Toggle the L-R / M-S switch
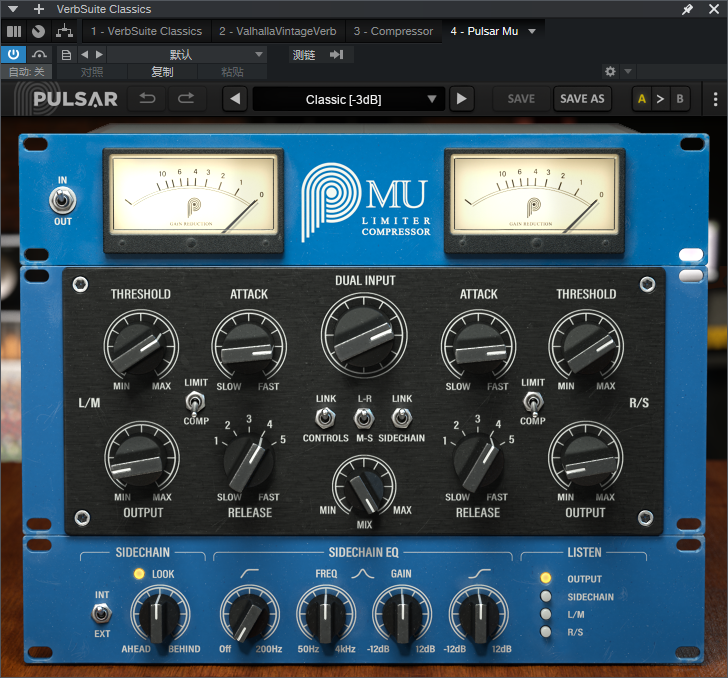Image resolution: width=728 pixels, height=678 pixels. [364, 418]
